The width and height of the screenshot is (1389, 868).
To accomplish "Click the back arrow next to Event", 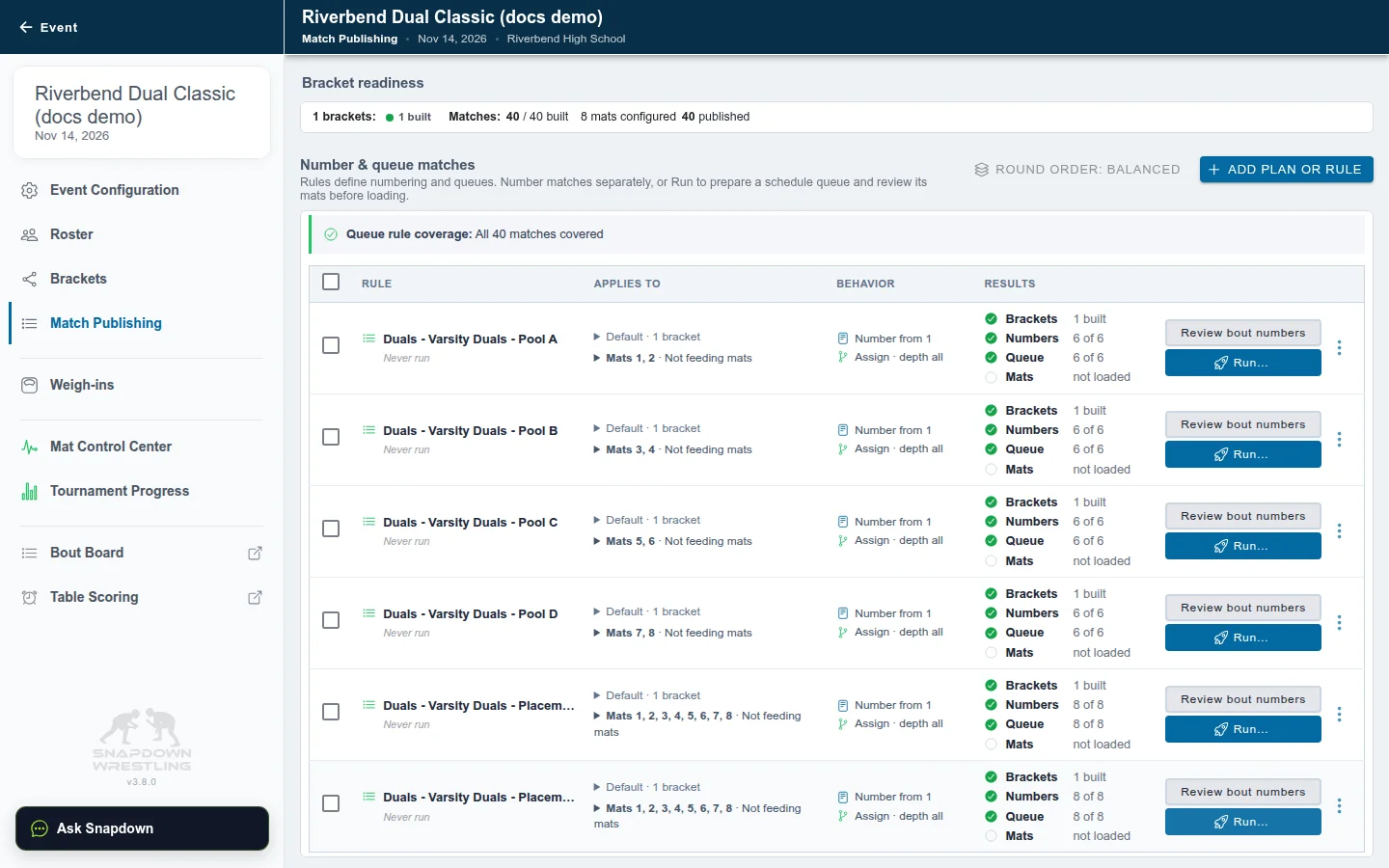I will (26, 27).
